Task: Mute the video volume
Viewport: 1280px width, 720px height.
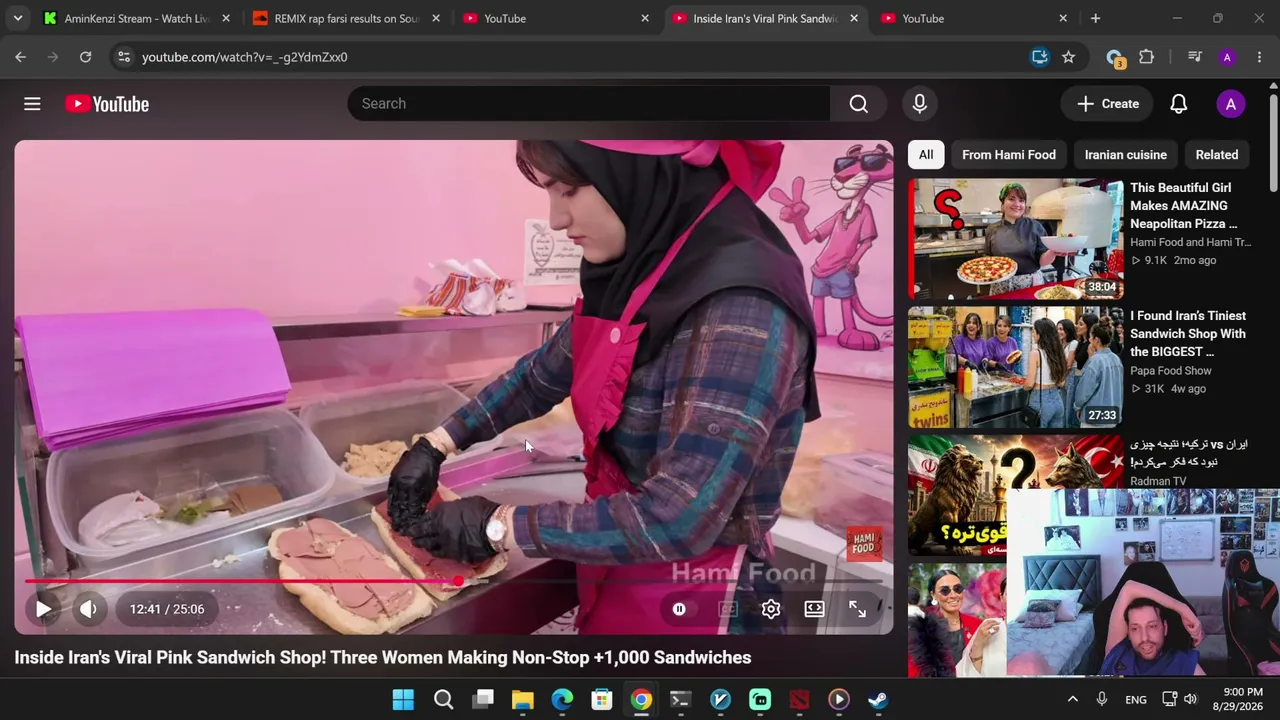Action: pyautogui.click(x=88, y=609)
